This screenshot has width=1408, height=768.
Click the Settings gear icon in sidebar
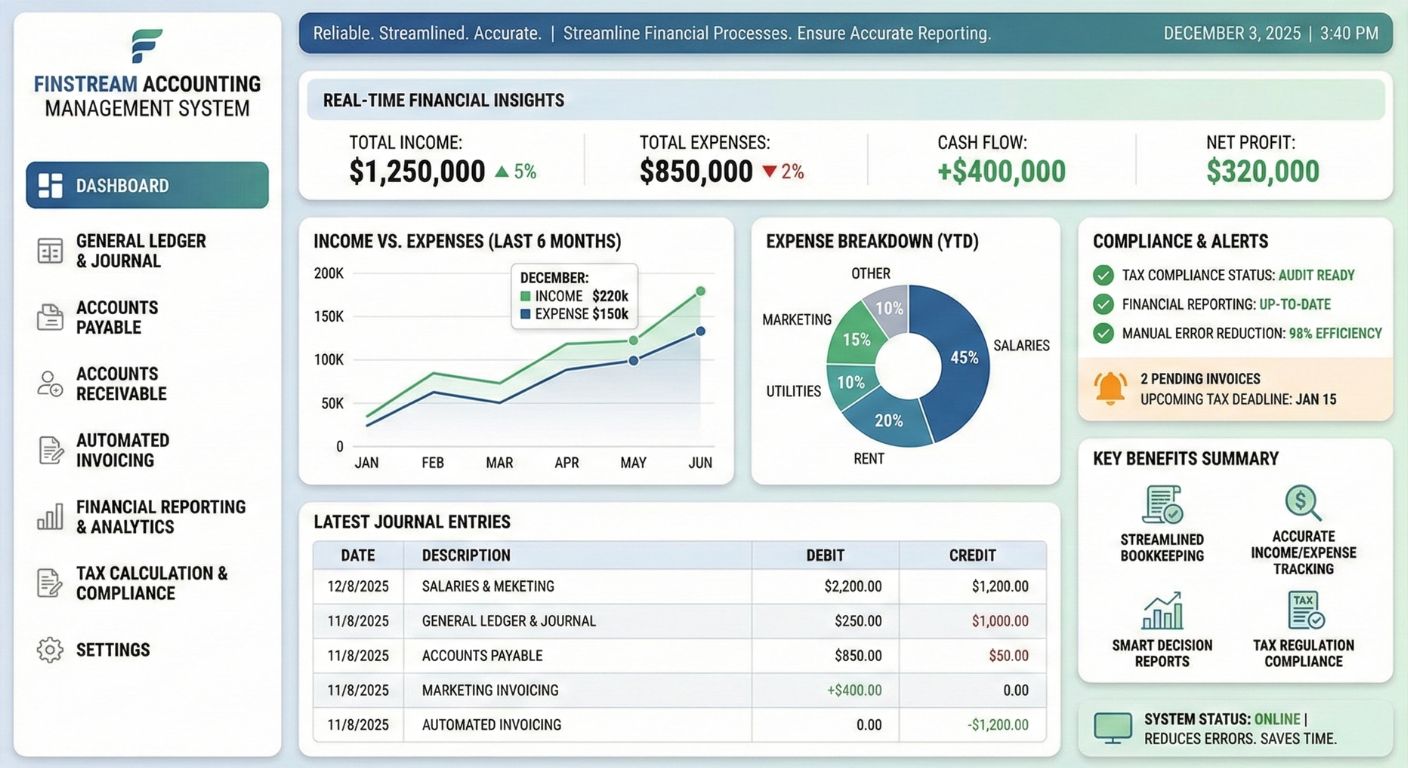50,650
